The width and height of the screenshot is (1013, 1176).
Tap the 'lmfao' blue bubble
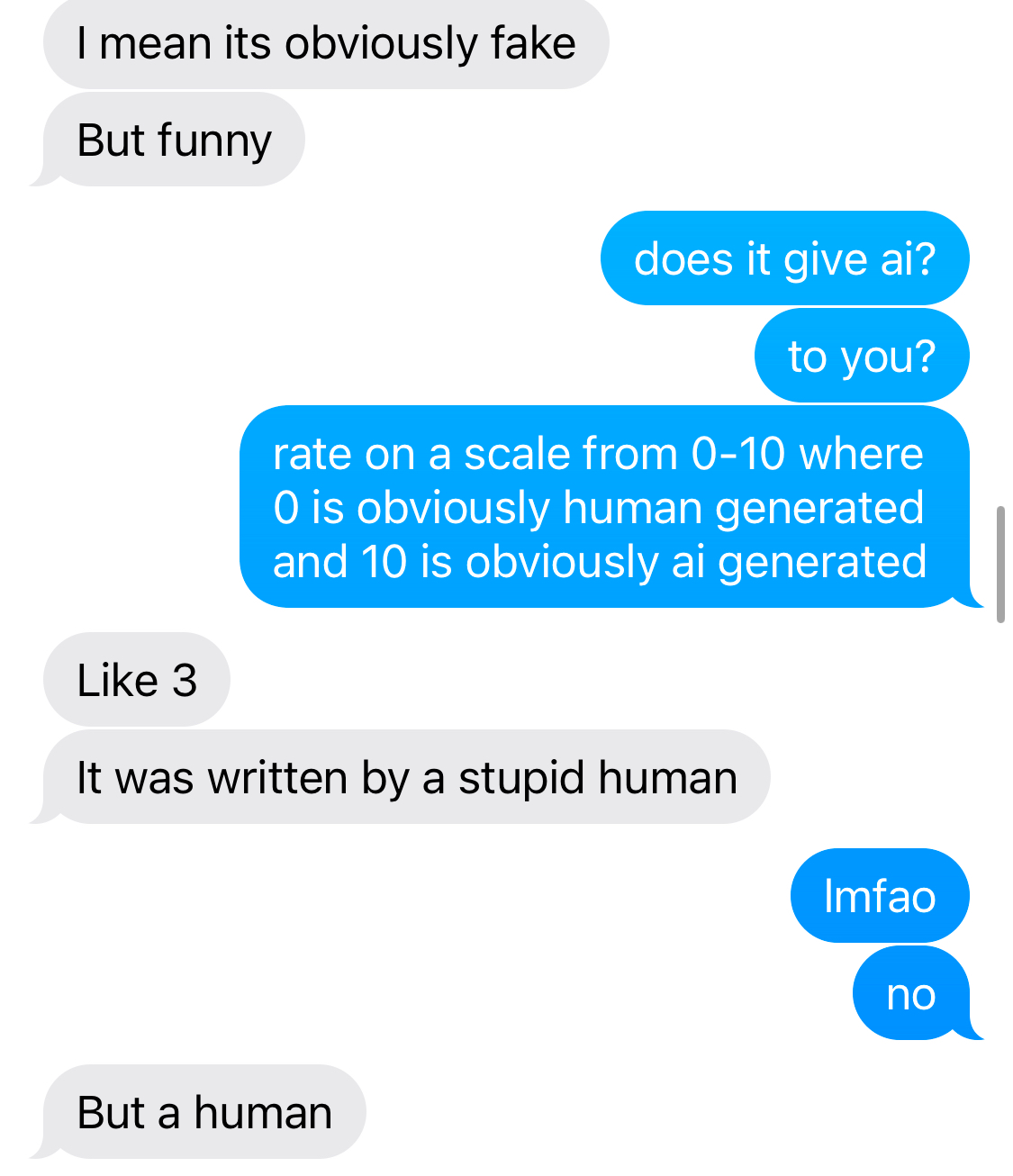click(880, 896)
